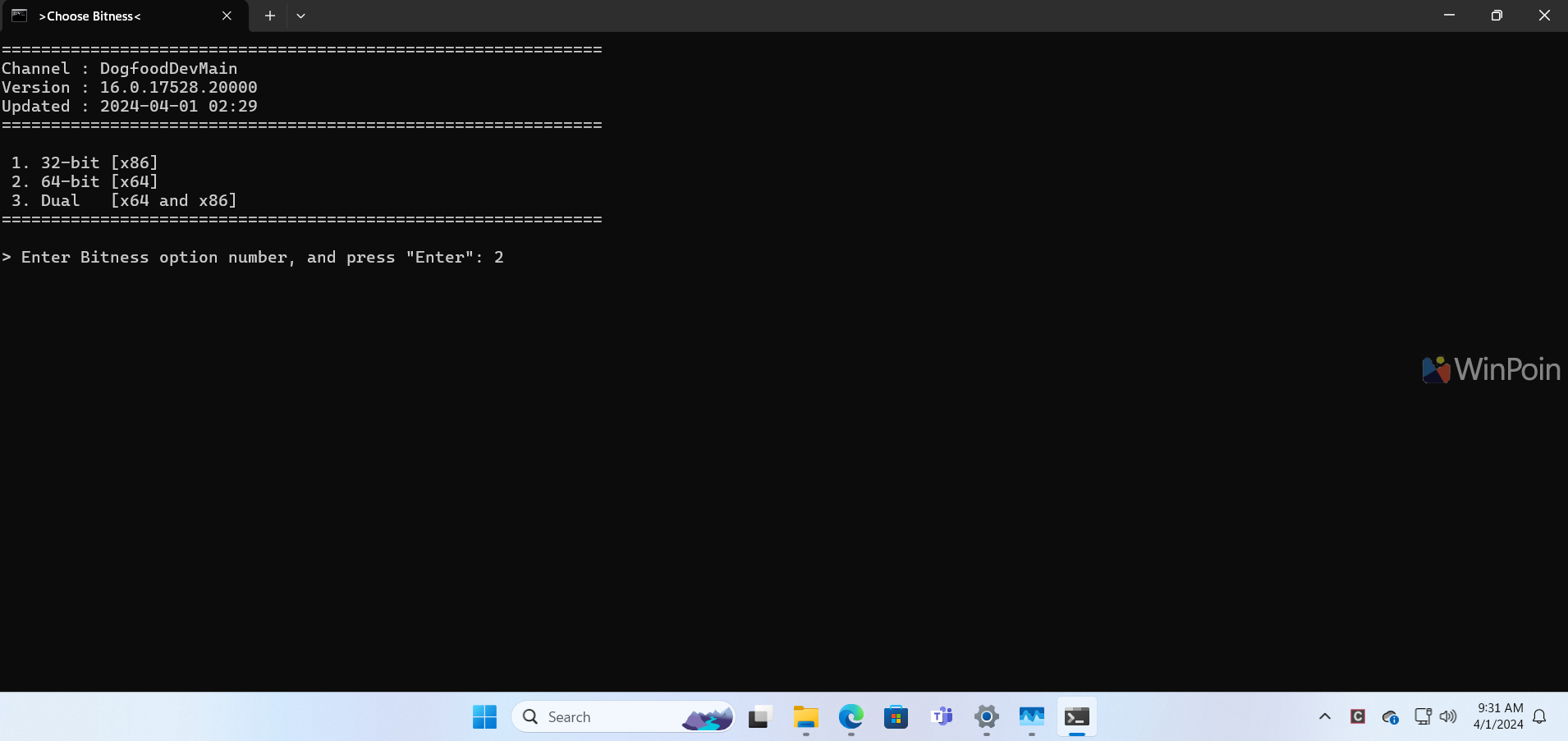Open the cloud sync tray icon

tap(1390, 717)
